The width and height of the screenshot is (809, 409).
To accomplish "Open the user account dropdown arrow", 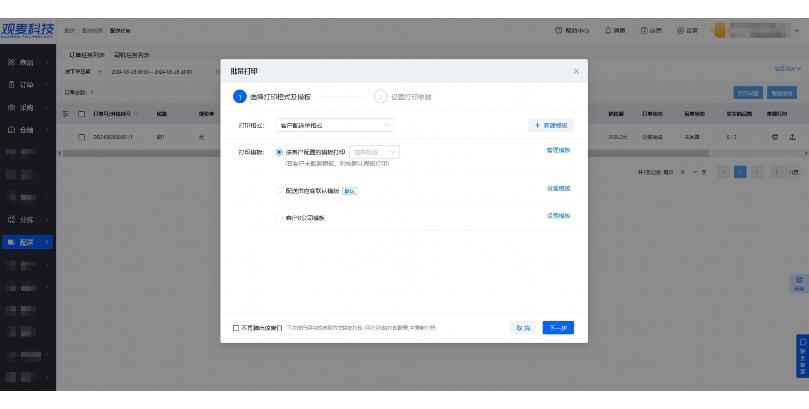I will coord(798,30).
